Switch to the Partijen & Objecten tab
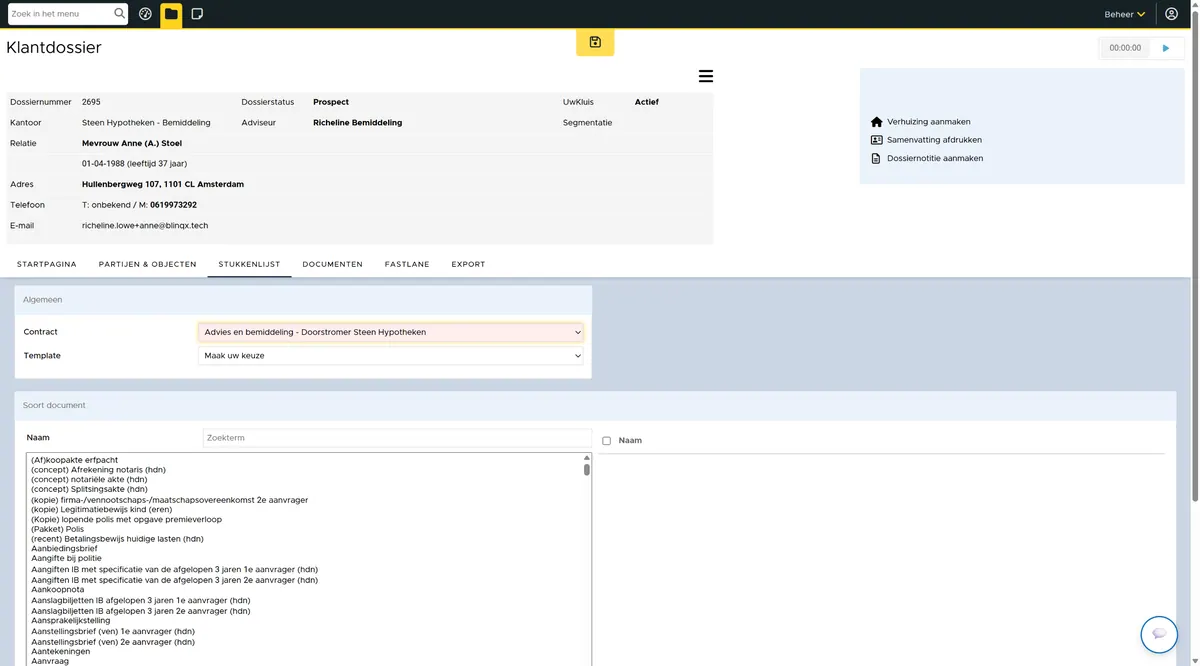 pyautogui.click(x=148, y=264)
